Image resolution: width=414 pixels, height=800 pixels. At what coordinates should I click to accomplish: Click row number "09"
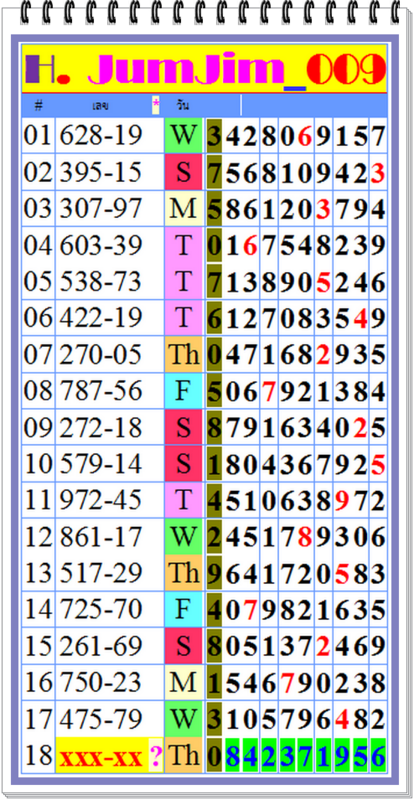[38, 427]
